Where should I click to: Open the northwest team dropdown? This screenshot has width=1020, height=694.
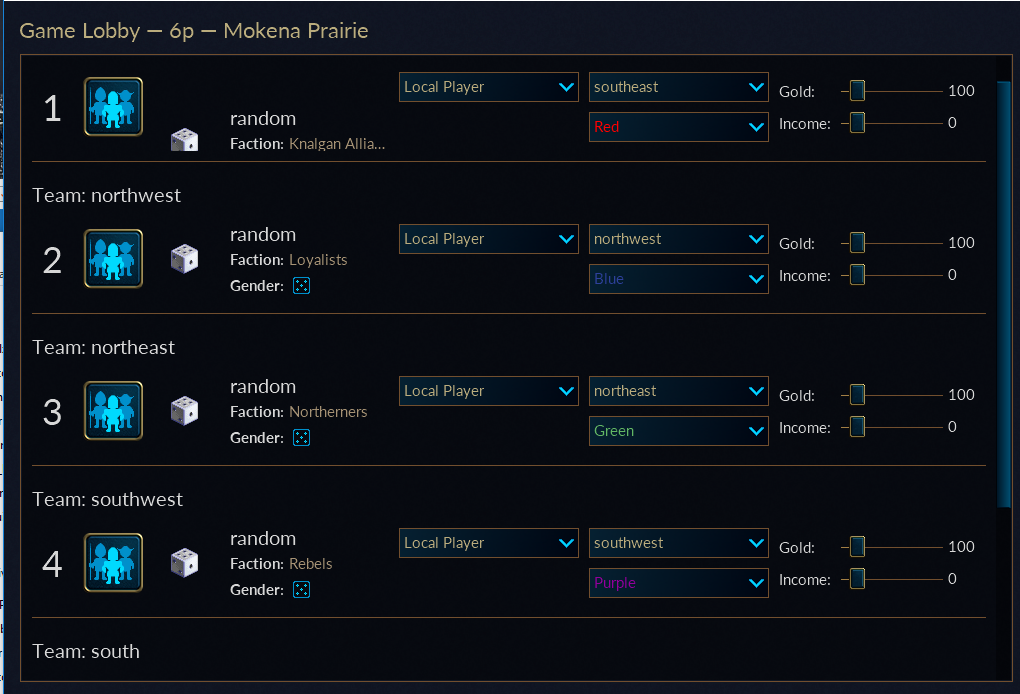[678, 239]
